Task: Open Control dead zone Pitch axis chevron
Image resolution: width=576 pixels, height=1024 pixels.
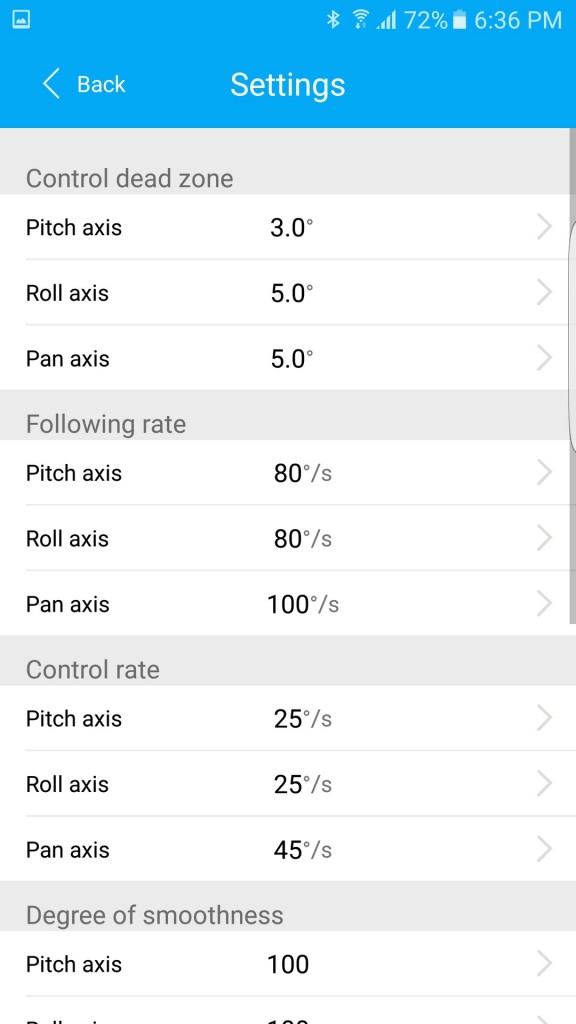Action: [544, 227]
